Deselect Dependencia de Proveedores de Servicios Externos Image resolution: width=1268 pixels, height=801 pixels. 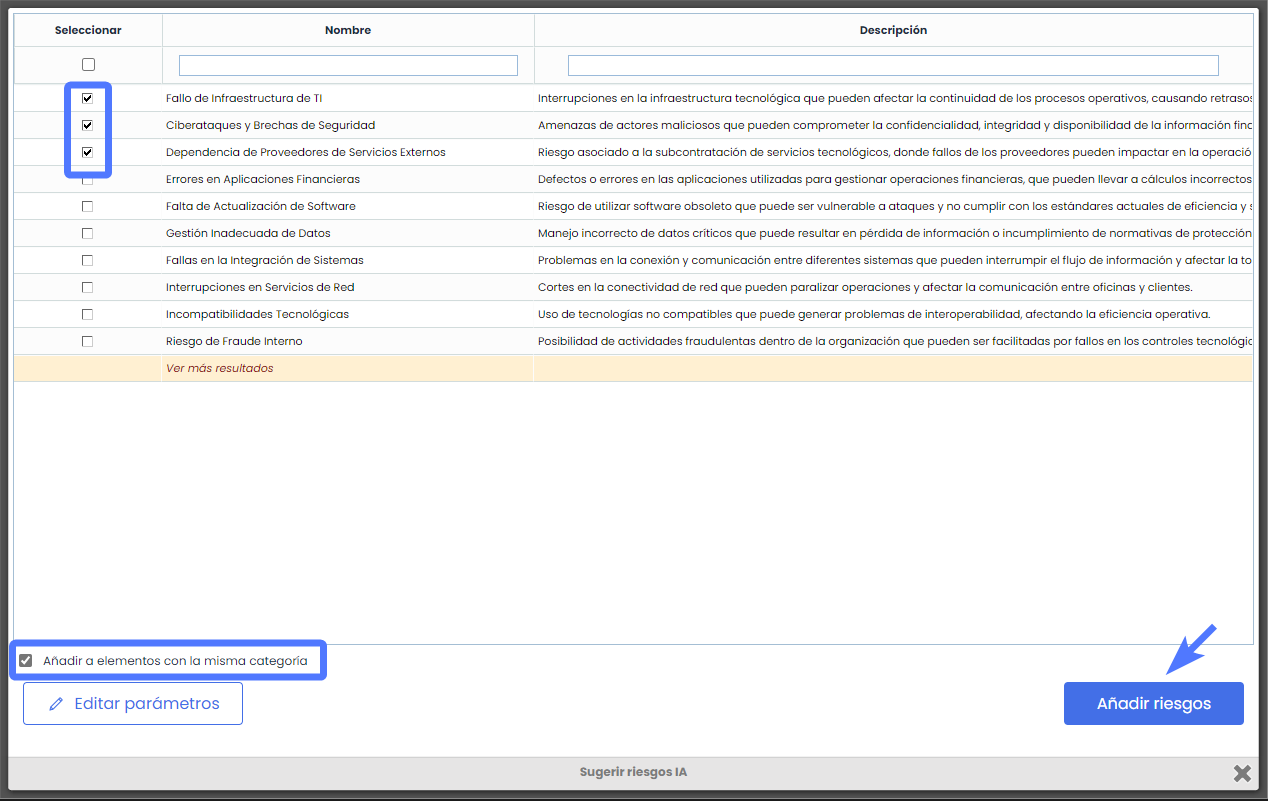[x=88, y=152]
